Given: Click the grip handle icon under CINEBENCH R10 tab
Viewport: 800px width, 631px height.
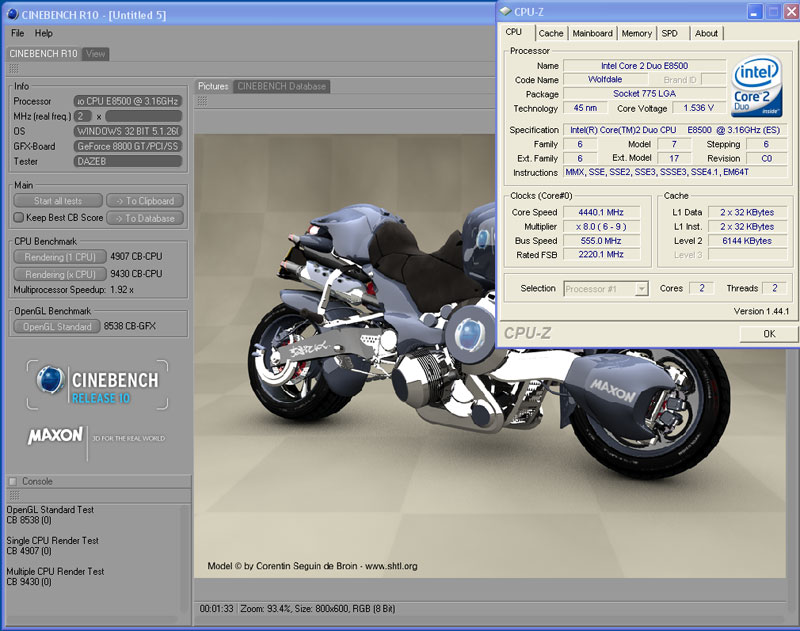Looking at the screenshot, I should pyautogui.click(x=14, y=68).
